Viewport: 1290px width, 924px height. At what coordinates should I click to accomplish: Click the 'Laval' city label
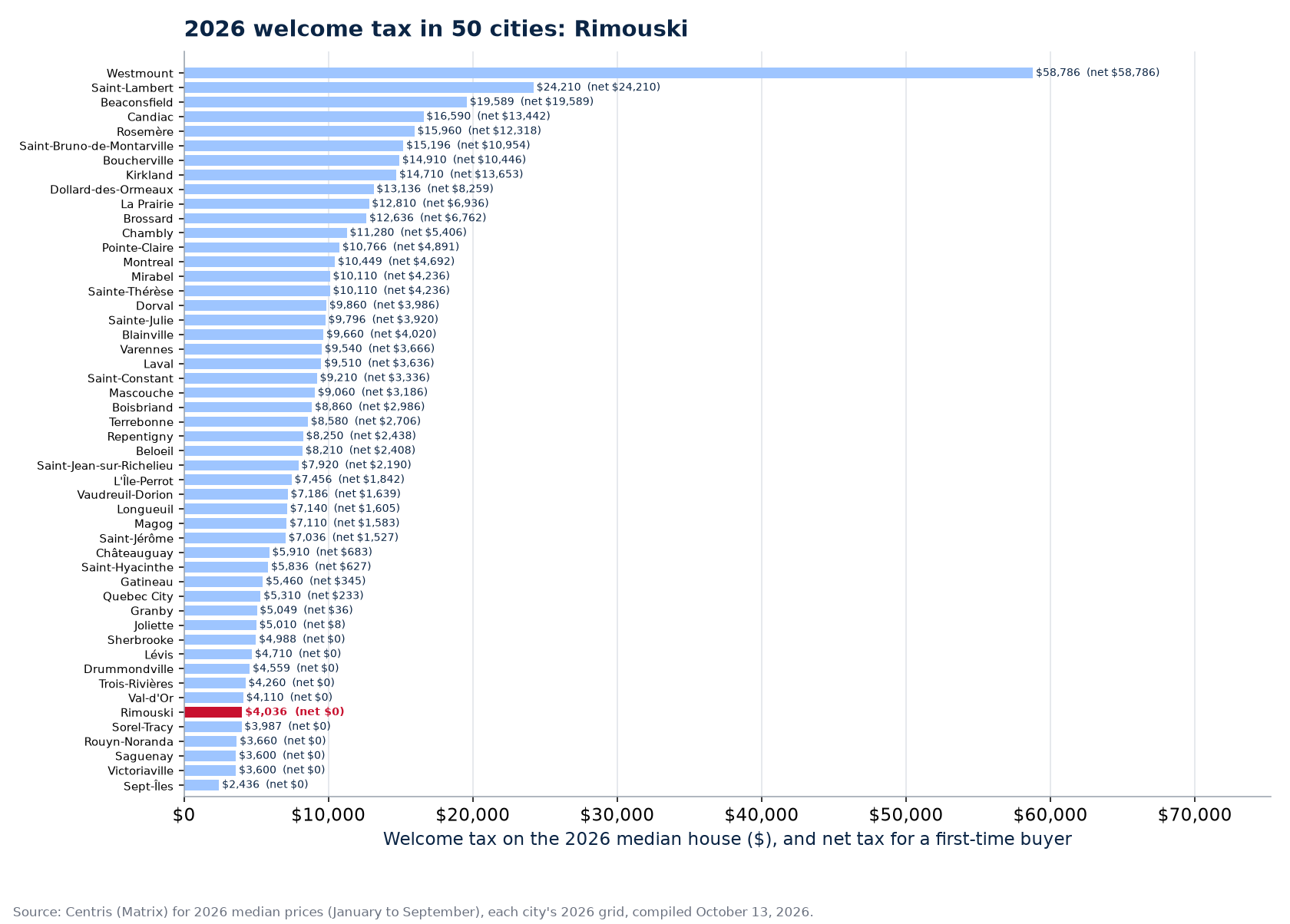158,364
